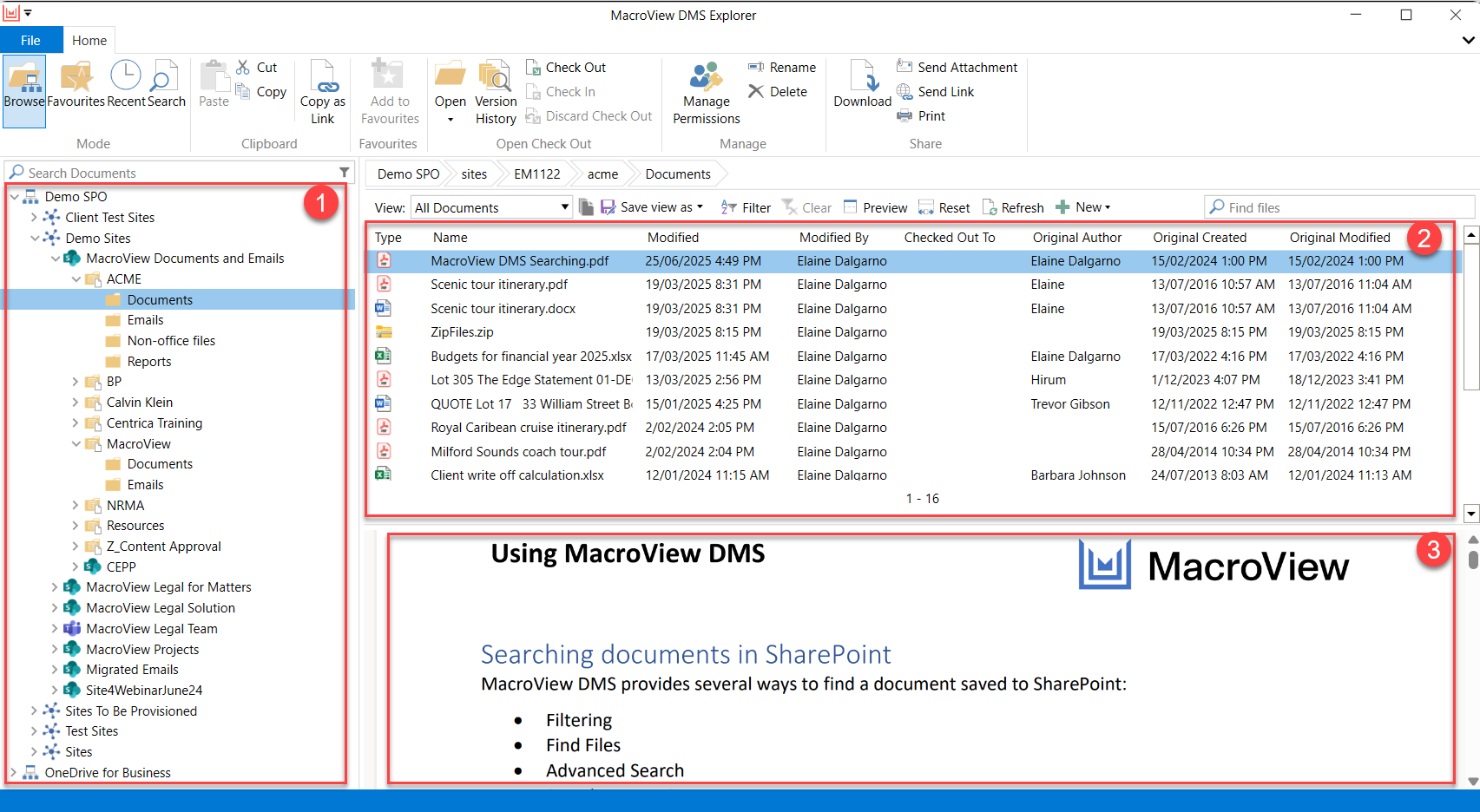1480x812 pixels.
Task: Click the Copy command
Action: coord(262,91)
